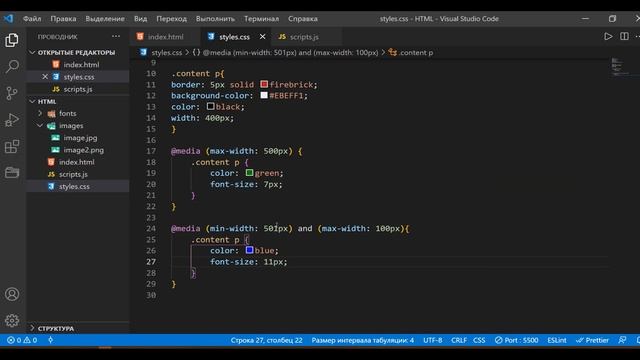Image resolution: width=640 pixels, height=360 pixels.
Task: Open Source Control view
Action: pyautogui.click(x=12, y=93)
